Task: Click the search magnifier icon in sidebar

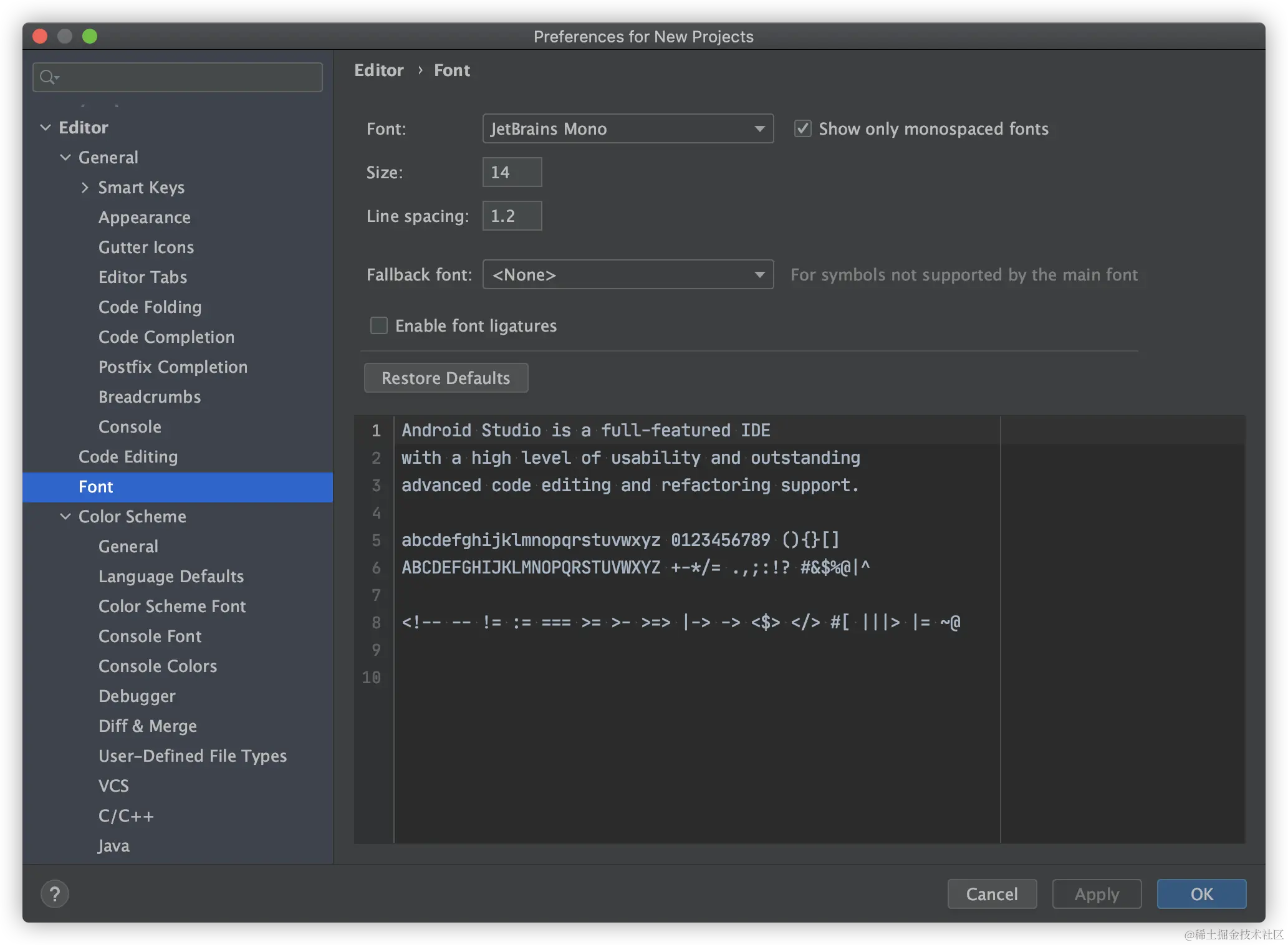Action: click(x=48, y=77)
